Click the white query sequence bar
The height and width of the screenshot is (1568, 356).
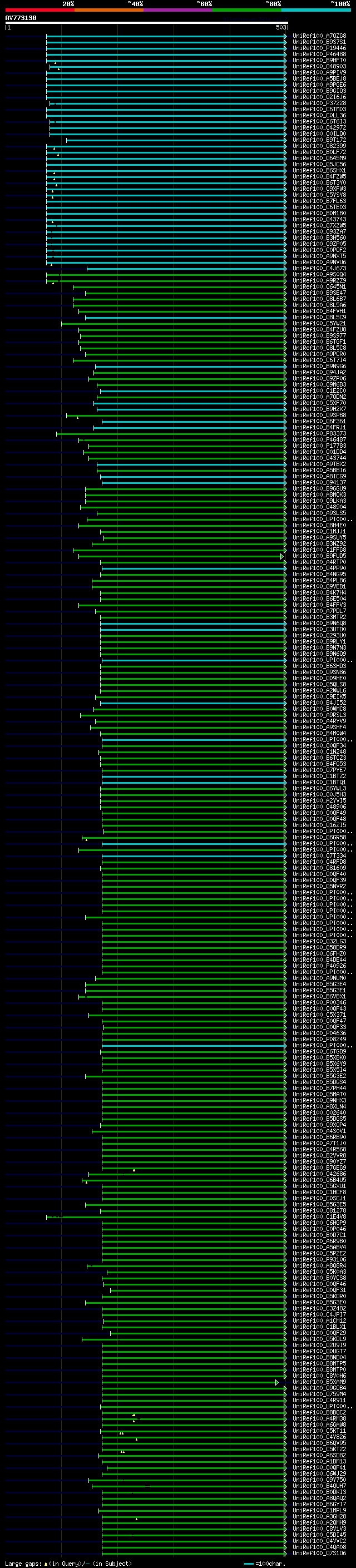coord(147,22)
